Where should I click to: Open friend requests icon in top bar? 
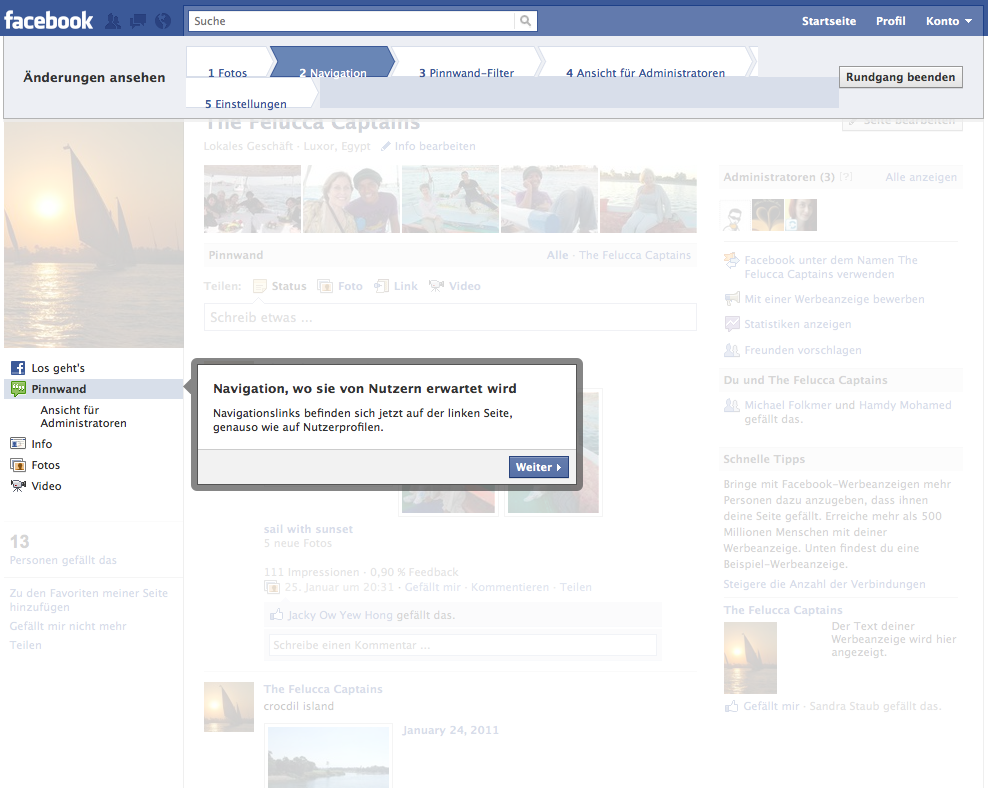pyautogui.click(x=113, y=21)
